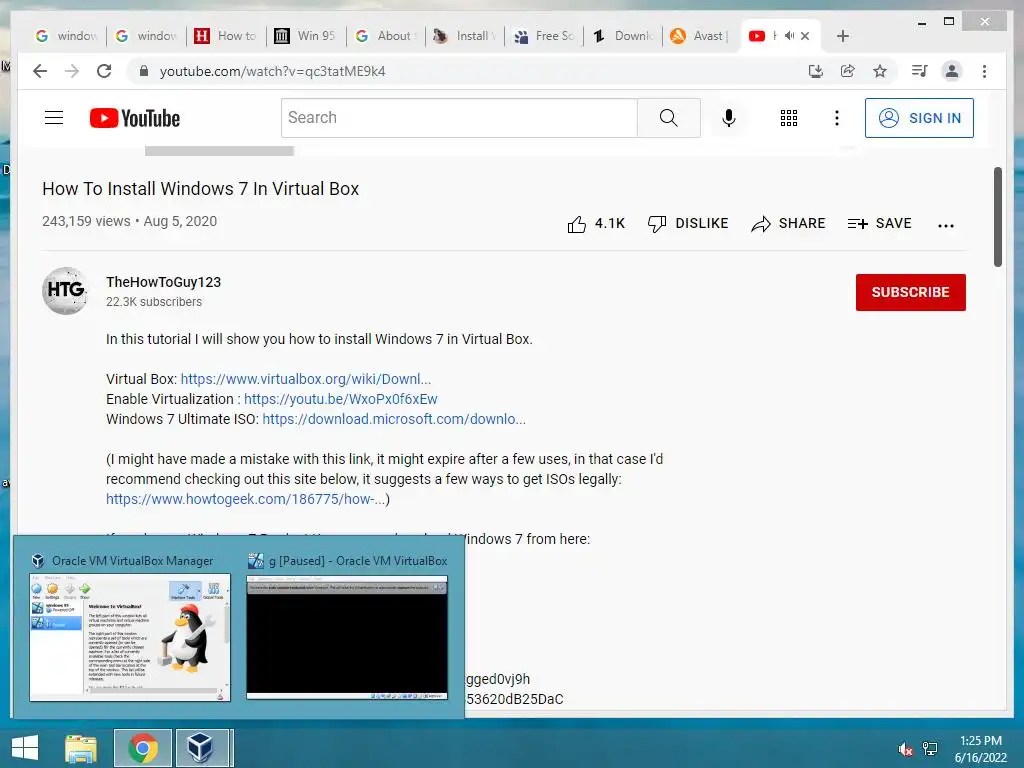1024x768 pixels.
Task: Open the YouTube apps grid icon
Action: (789, 118)
